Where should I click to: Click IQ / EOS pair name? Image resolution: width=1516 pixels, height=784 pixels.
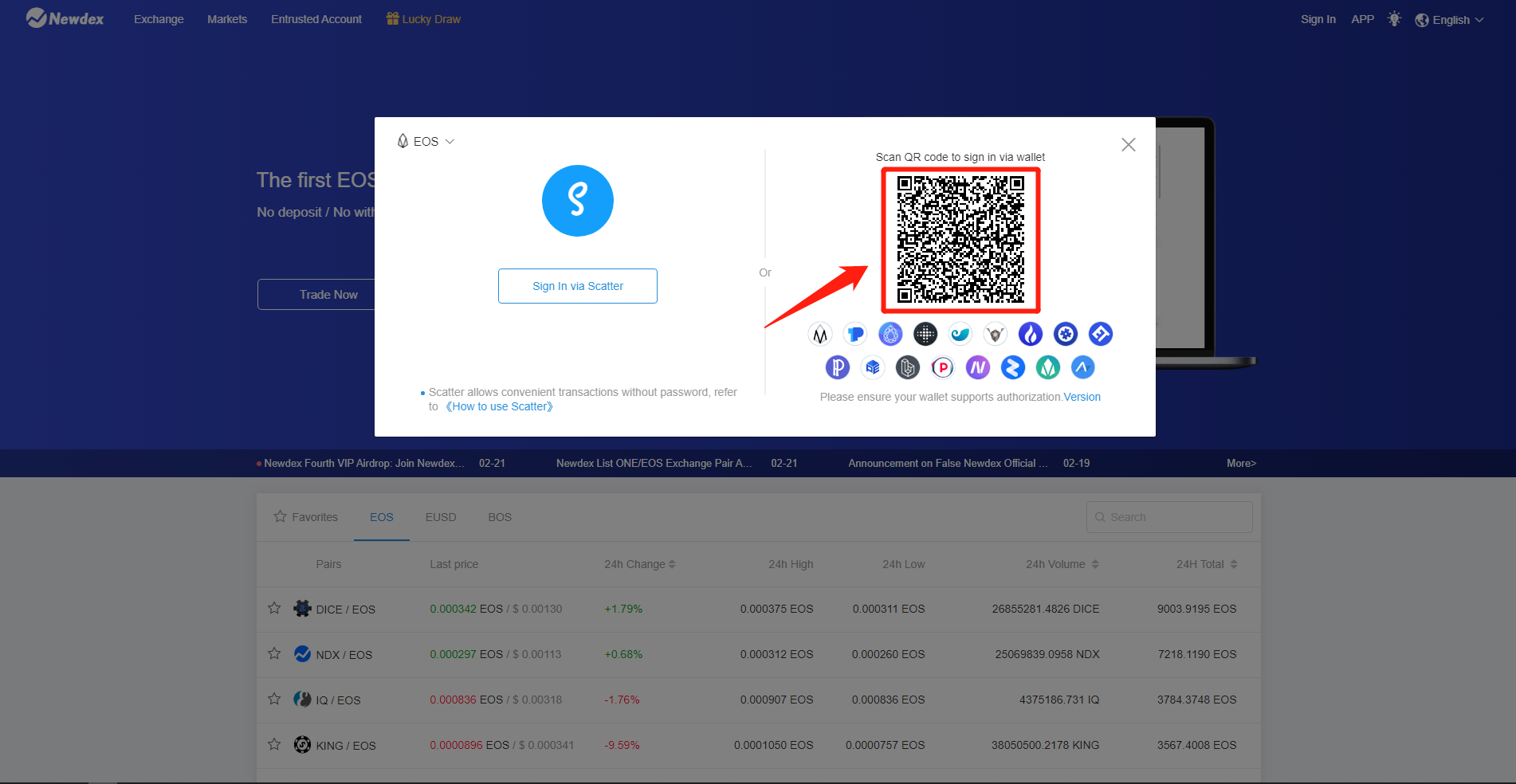pyautogui.click(x=339, y=700)
